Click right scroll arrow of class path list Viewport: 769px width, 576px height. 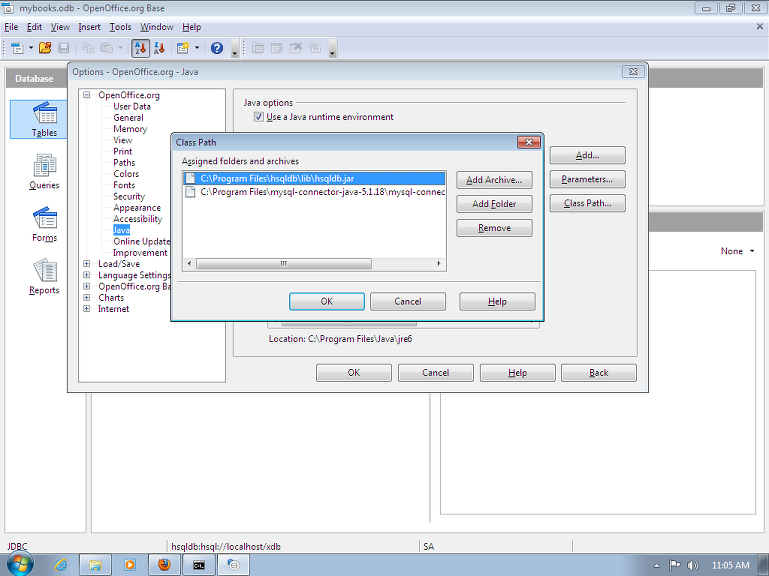[439, 264]
